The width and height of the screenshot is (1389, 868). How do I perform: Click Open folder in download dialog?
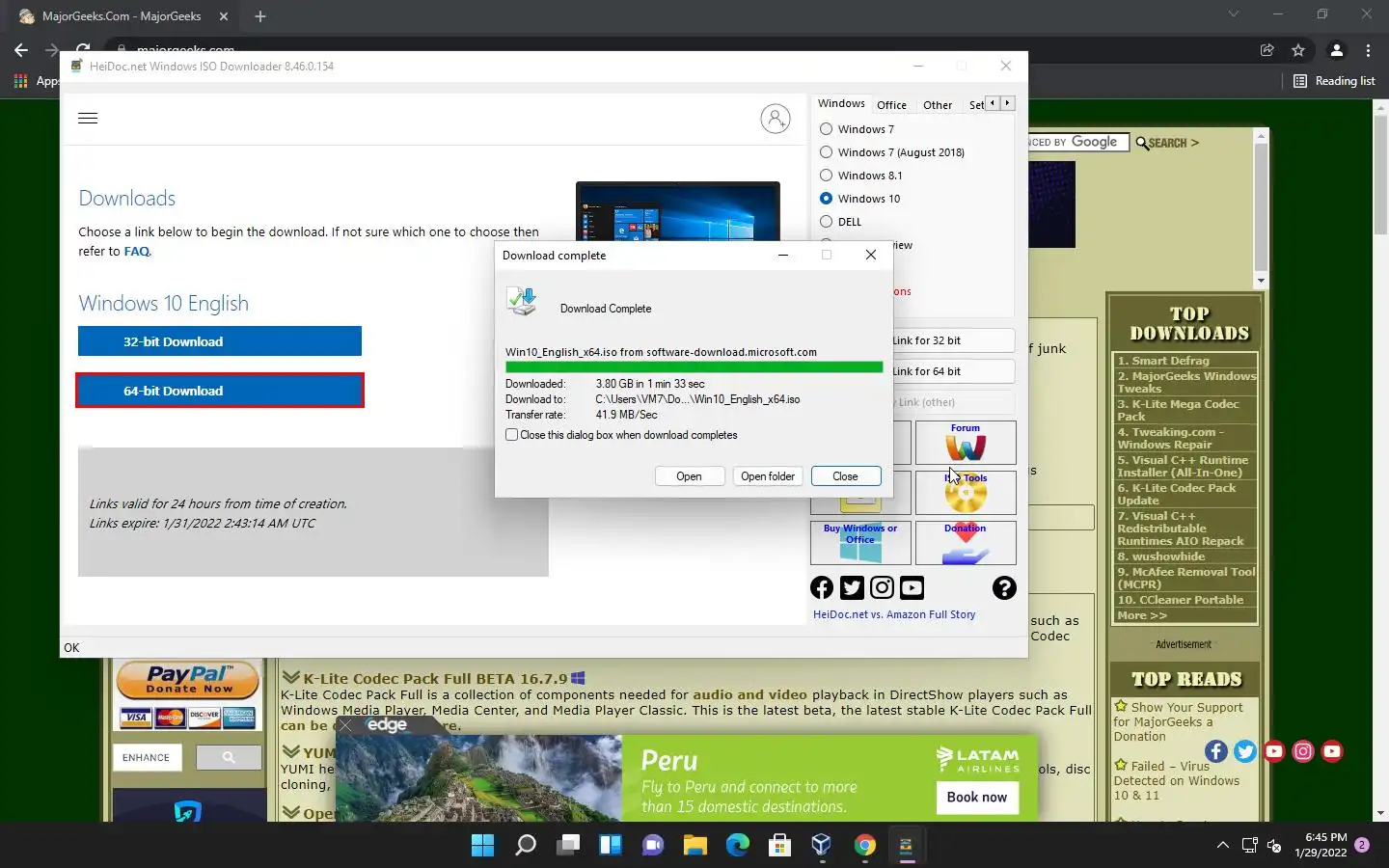tap(768, 476)
